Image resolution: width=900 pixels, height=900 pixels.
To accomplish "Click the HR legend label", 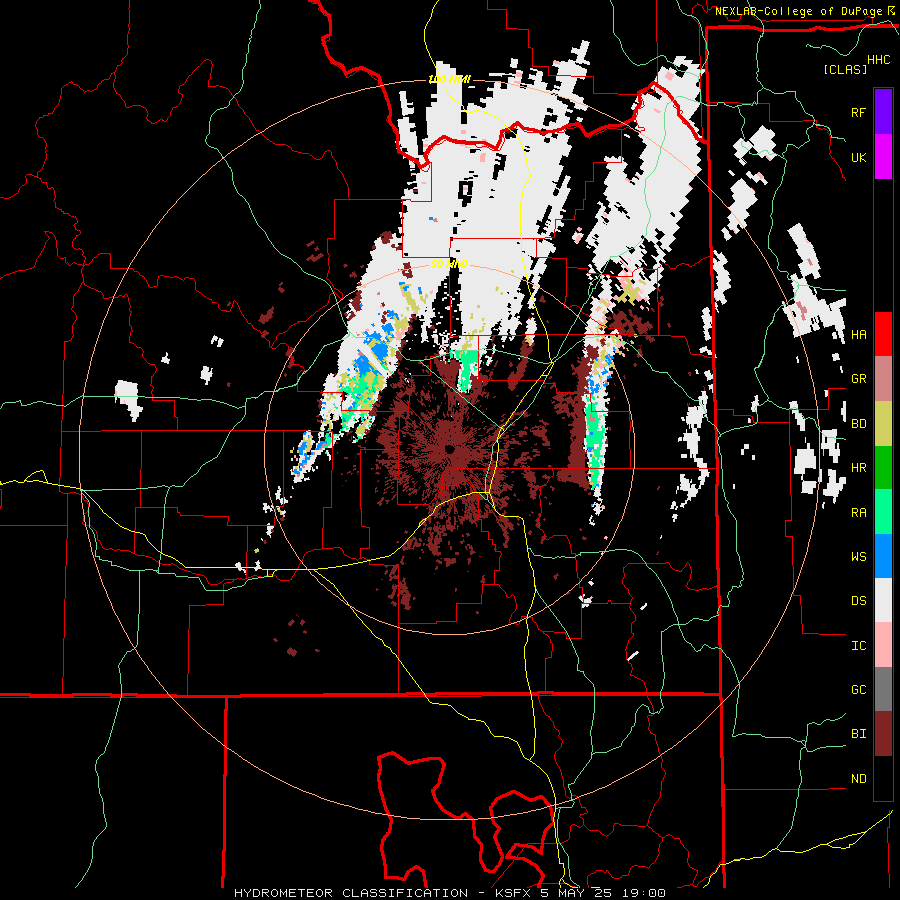I will 858,468.
